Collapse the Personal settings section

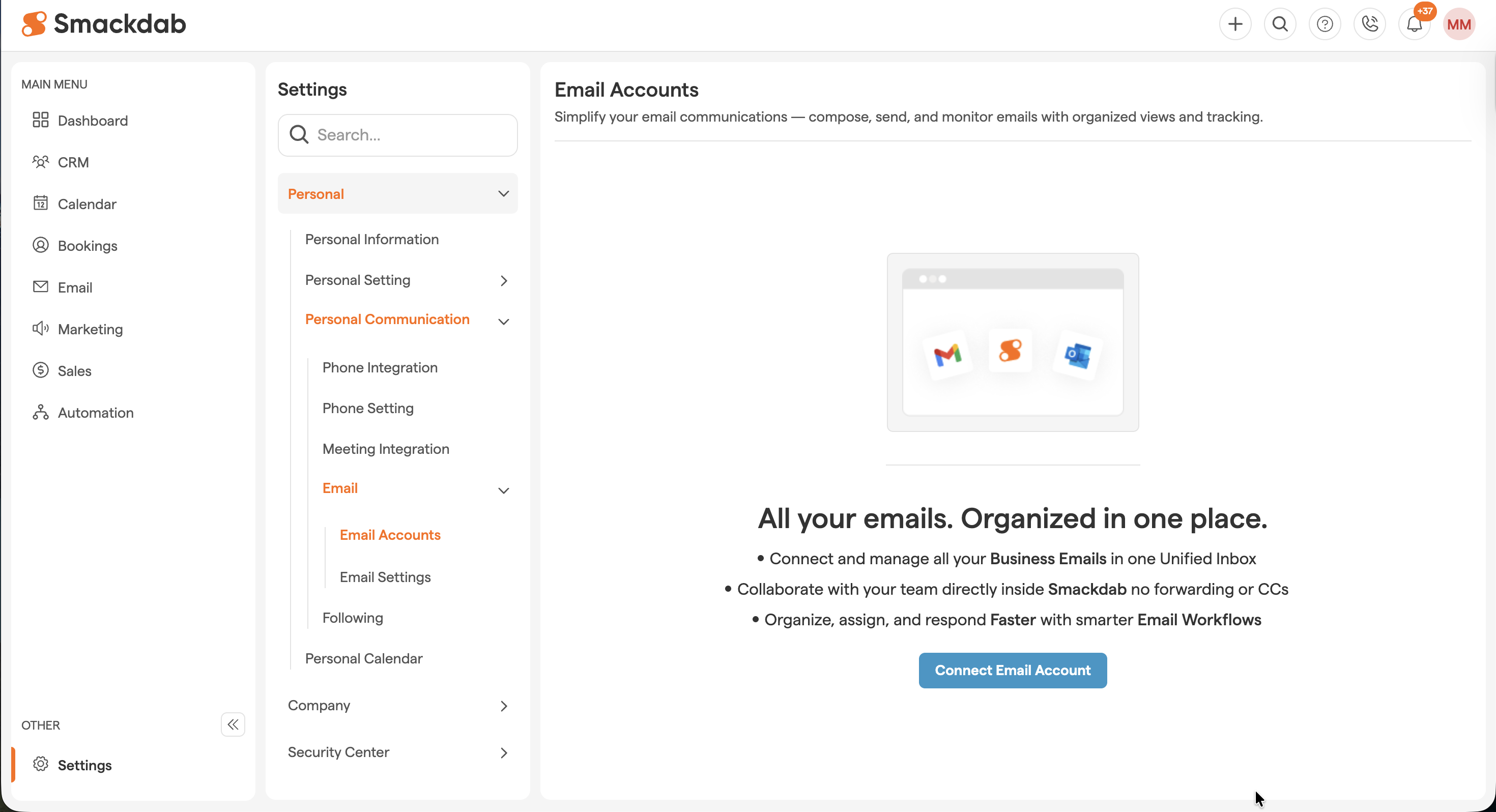click(503, 193)
